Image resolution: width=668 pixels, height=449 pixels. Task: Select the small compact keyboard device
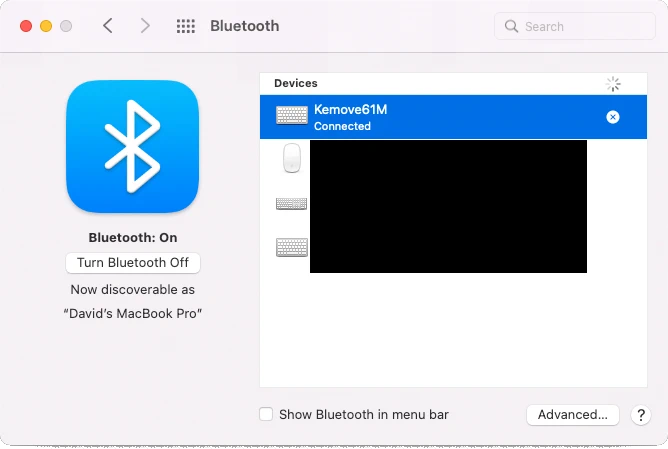point(291,204)
